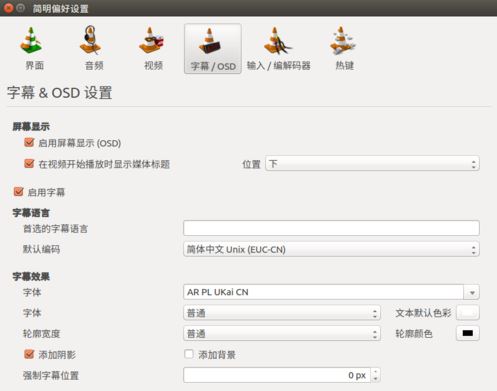The height and width of the screenshot is (391, 497).
Task: Toggle 启用屏幕显示 (OSD) checkbox
Action: coord(29,143)
